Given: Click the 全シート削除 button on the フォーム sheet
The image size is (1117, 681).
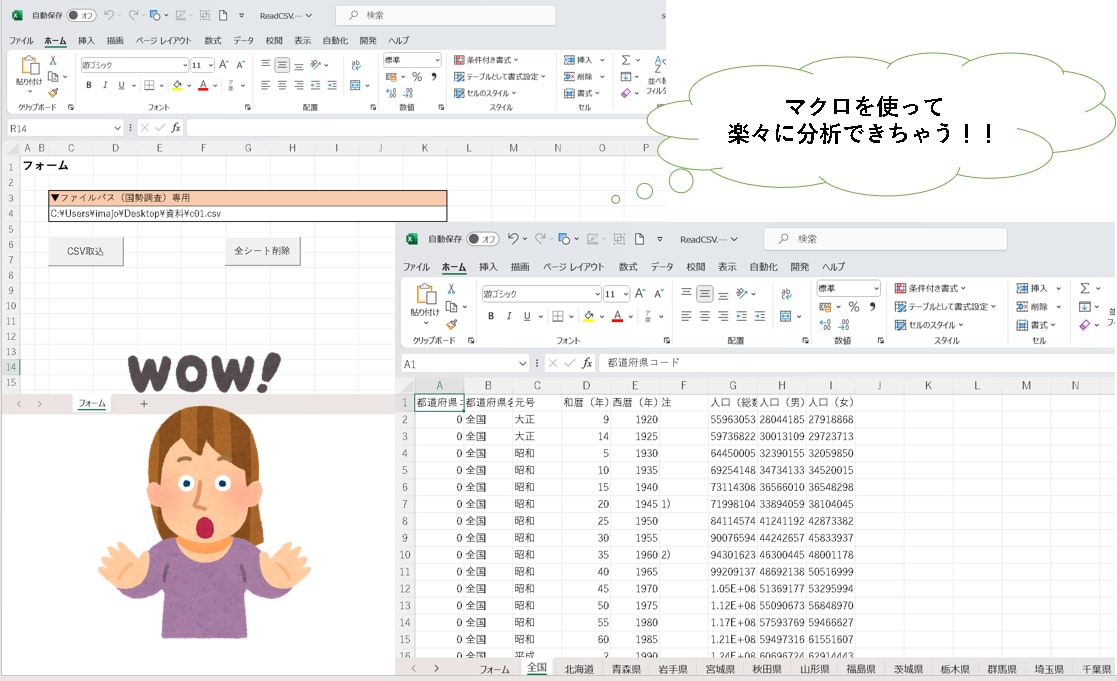Looking at the screenshot, I should point(262,251).
